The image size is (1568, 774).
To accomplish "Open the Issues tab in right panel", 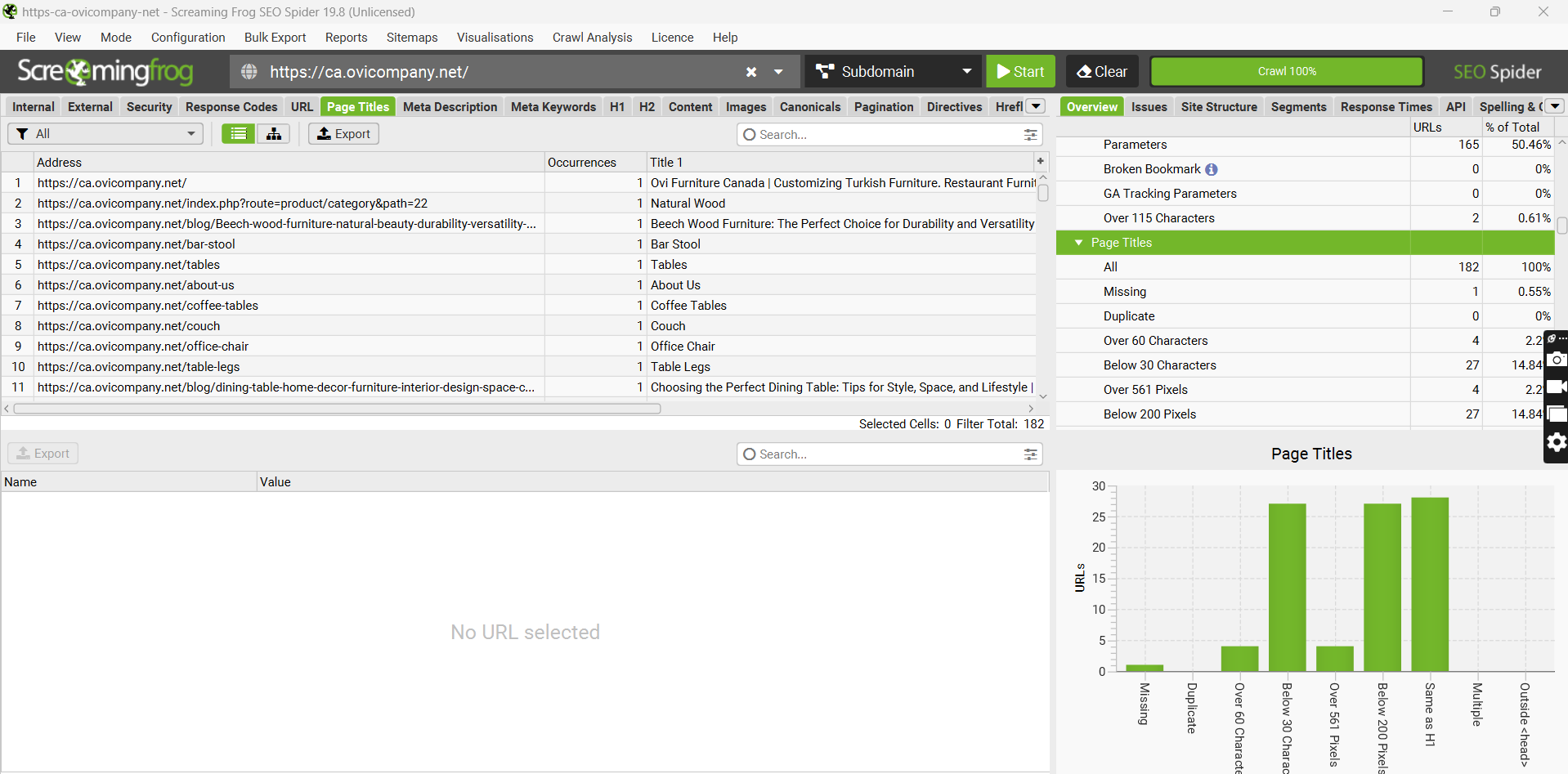I will click(1149, 106).
